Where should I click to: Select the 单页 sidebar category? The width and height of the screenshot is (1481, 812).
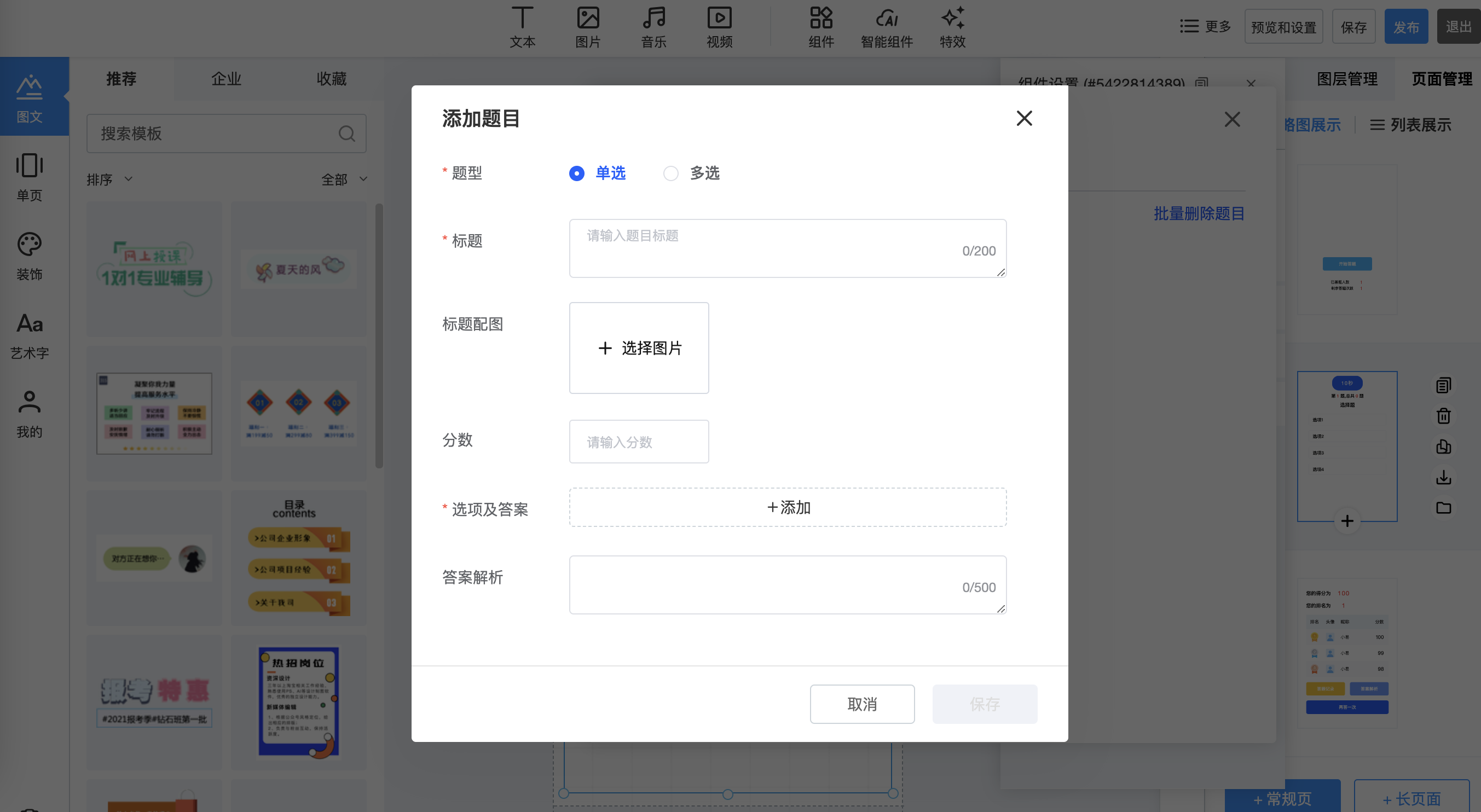click(30, 177)
